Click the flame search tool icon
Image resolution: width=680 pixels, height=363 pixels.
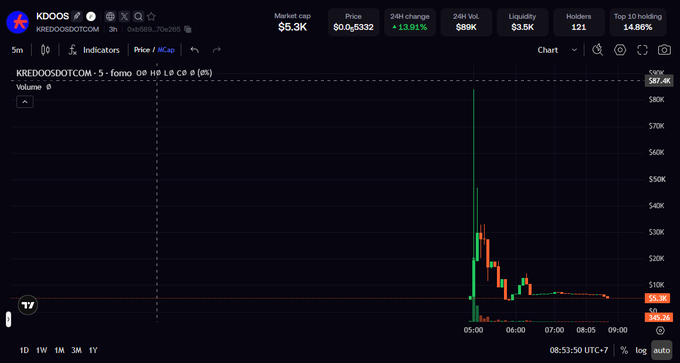(x=598, y=50)
